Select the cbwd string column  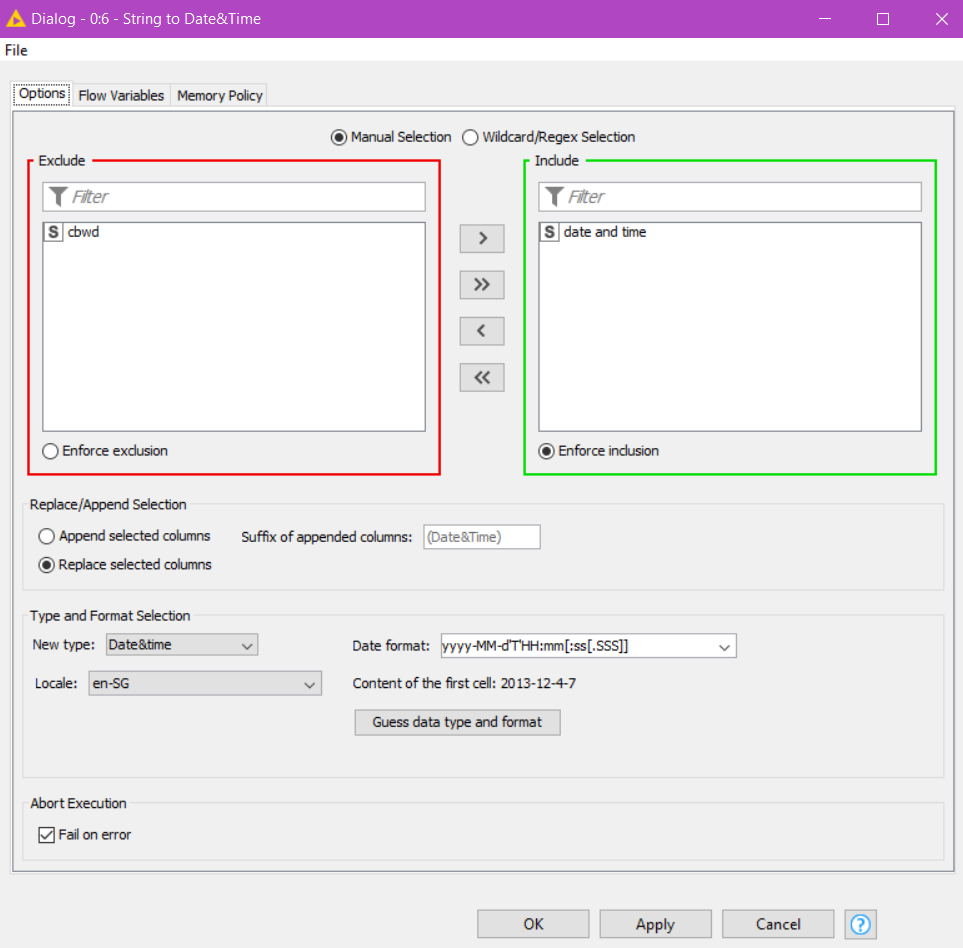[x=83, y=232]
